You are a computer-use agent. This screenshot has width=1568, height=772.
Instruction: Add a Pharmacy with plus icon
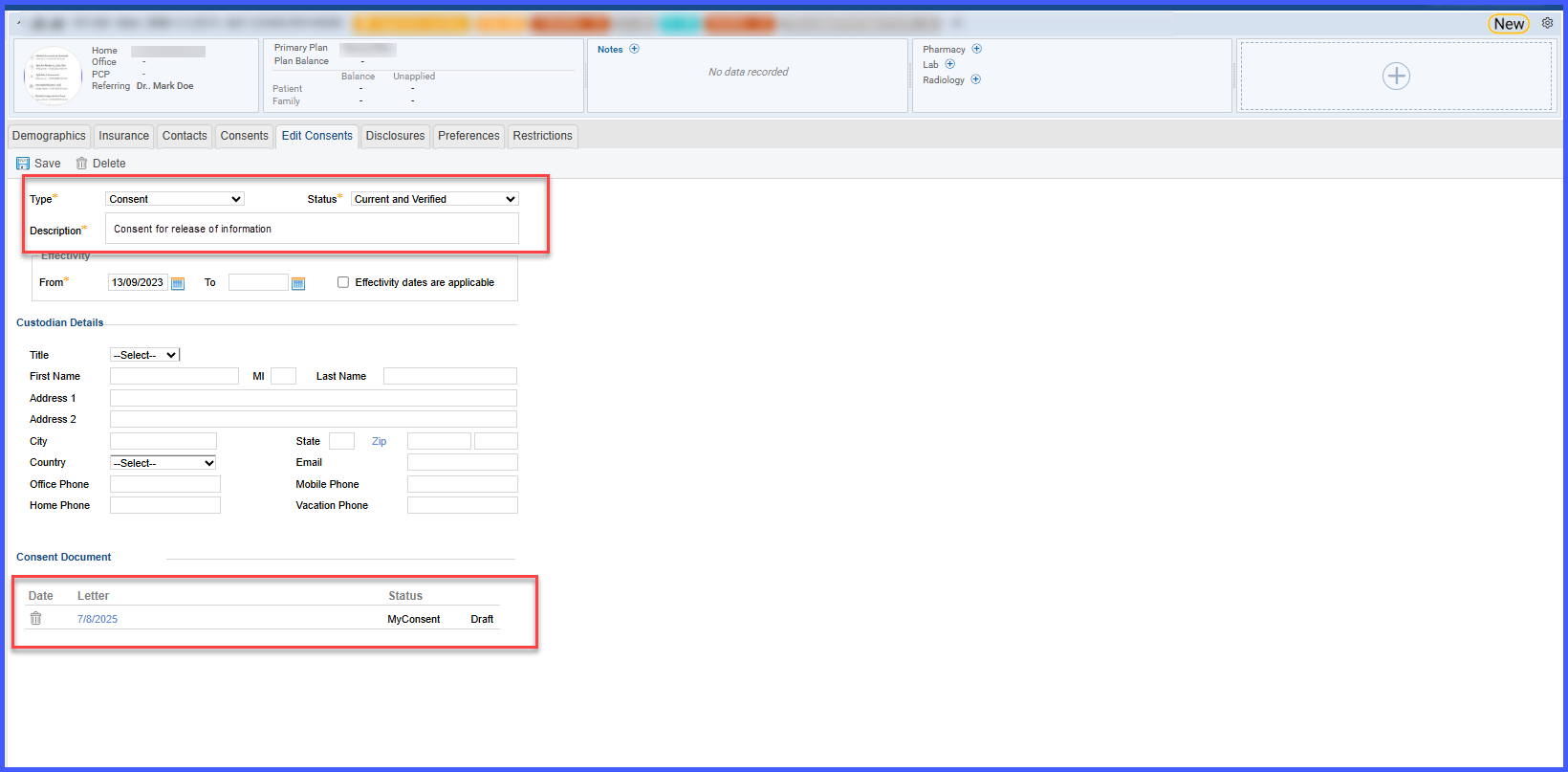pos(976,49)
